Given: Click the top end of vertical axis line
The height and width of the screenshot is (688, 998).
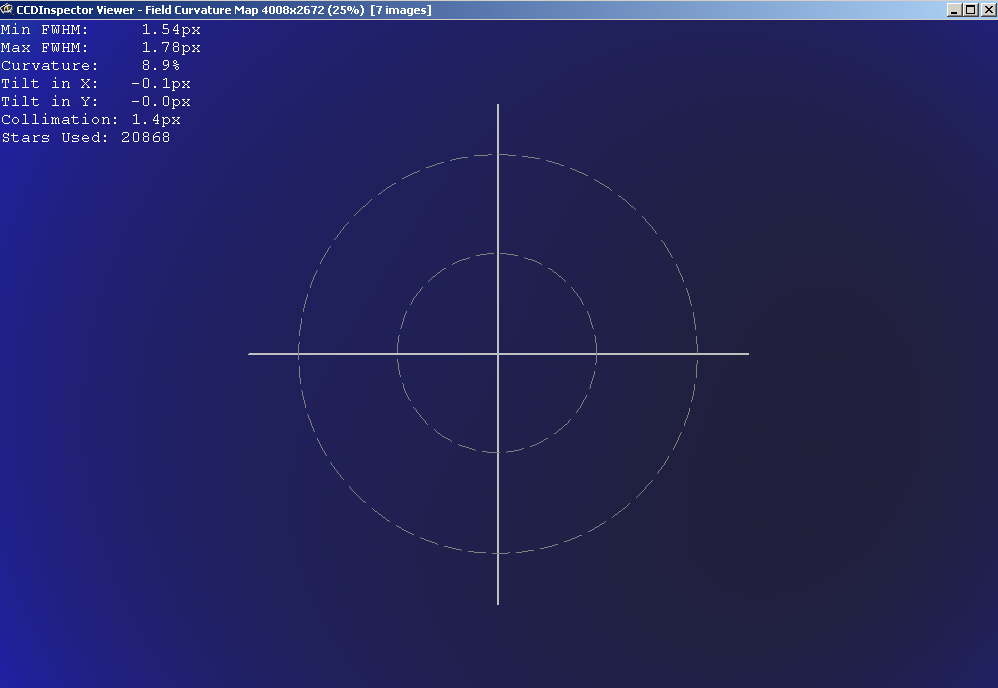Looking at the screenshot, I should pos(498,106).
